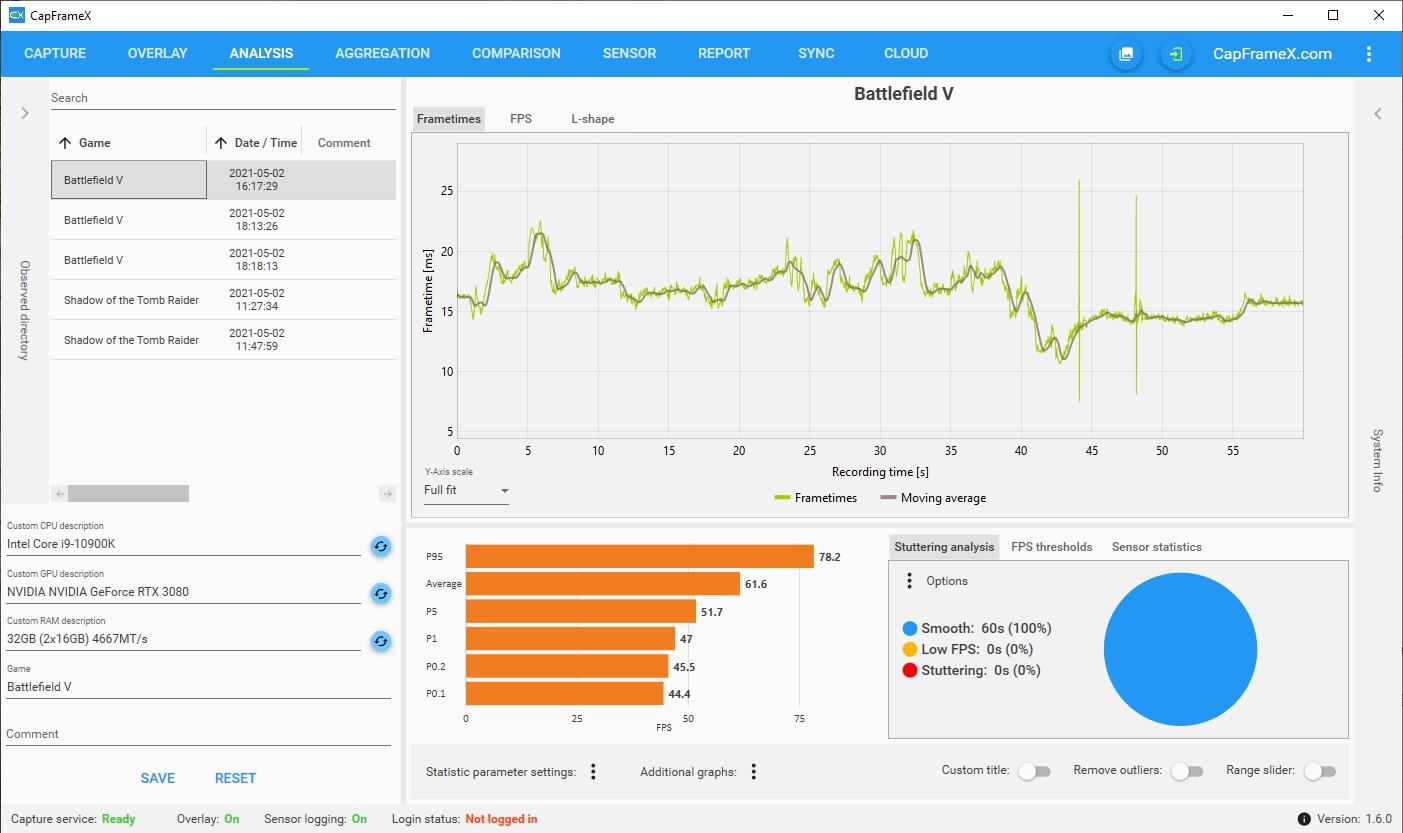Click the Smooth blue legend entry
Screen dimensions: 1403x833
pos(977,628)
